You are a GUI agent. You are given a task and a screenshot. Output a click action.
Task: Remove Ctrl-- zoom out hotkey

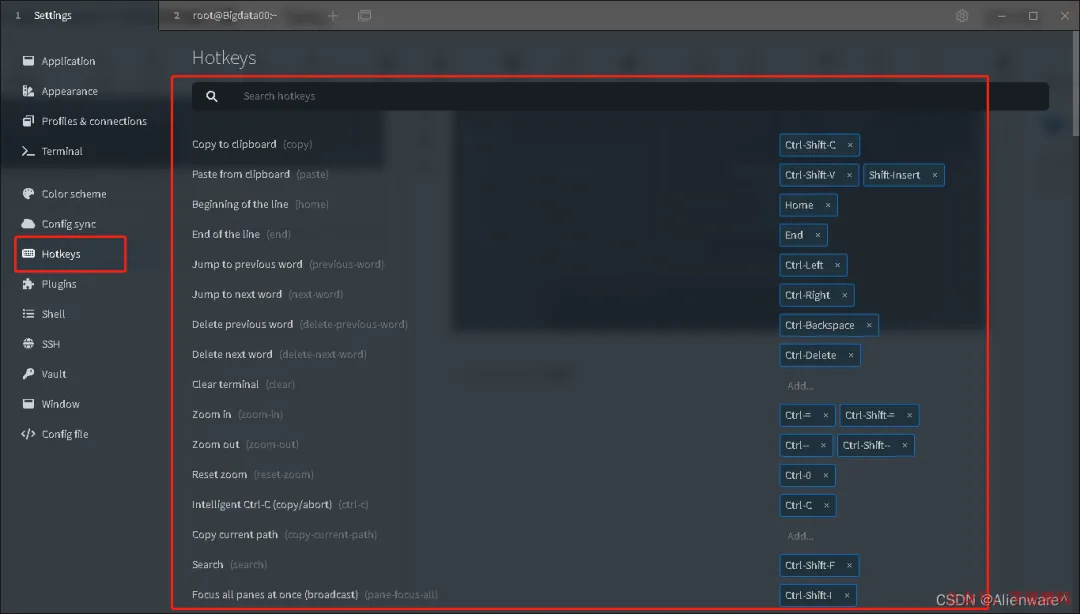823,445
